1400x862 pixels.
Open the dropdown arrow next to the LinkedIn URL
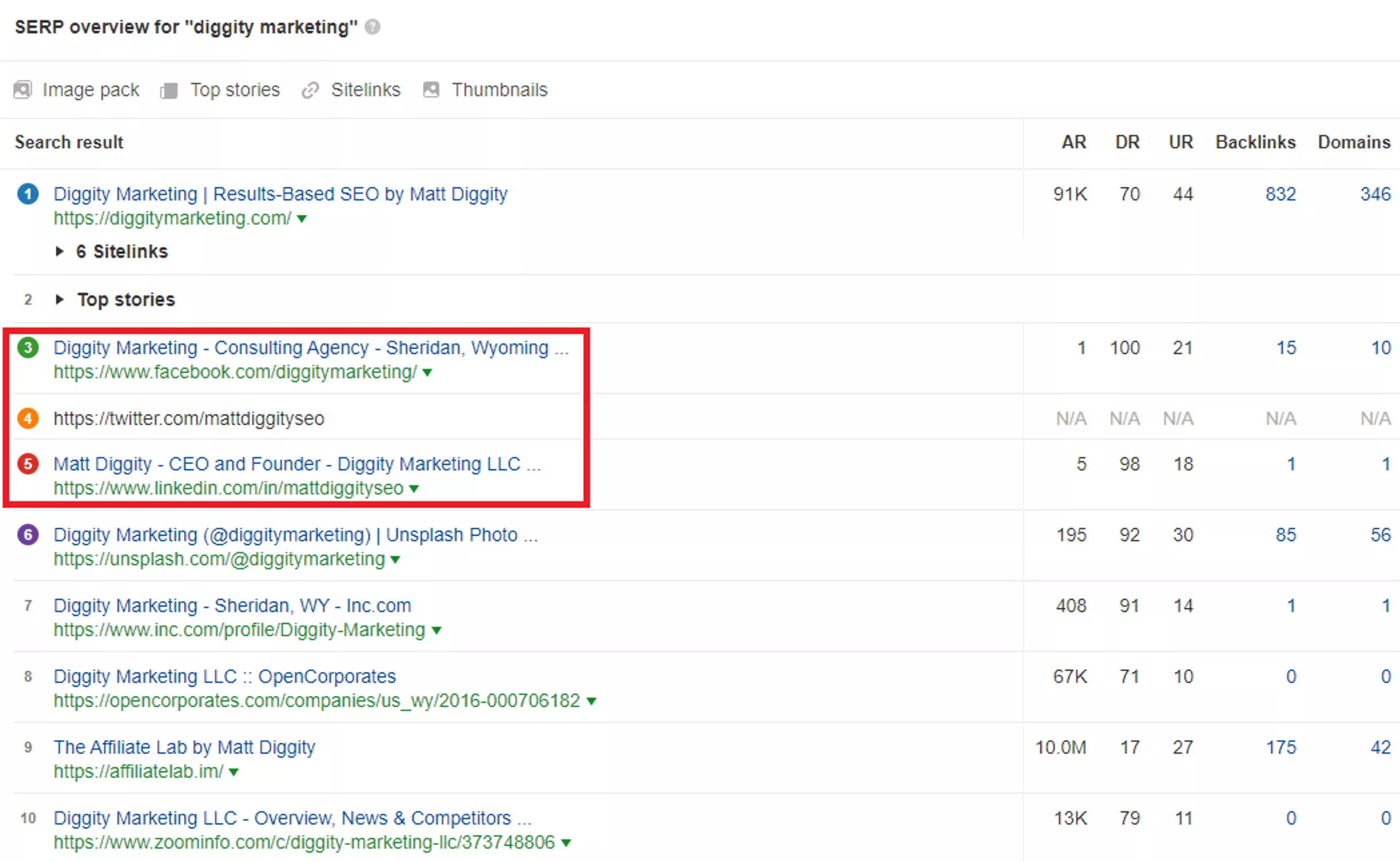click(414, 488)
